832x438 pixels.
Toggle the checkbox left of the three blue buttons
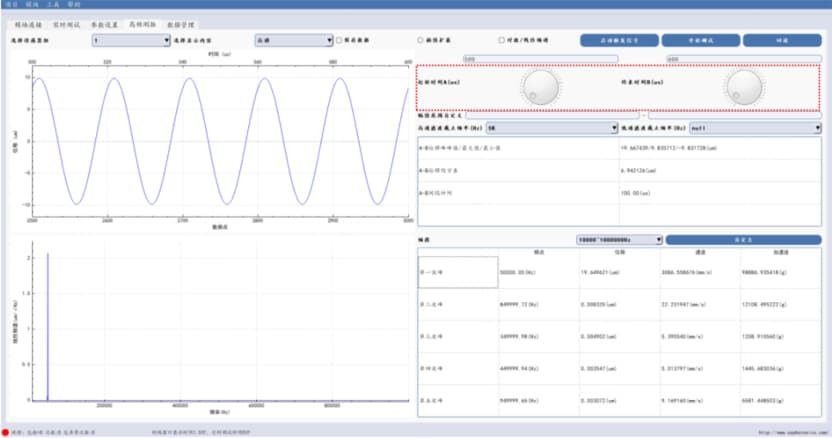click(501, 41)
